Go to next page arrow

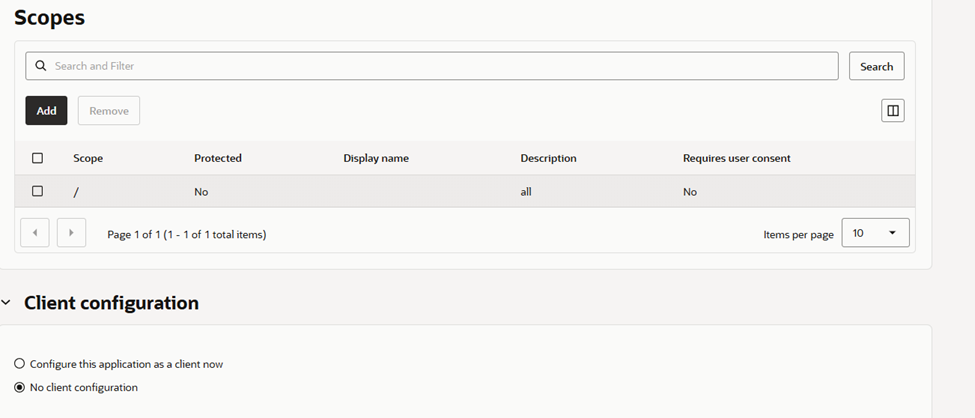point(71,233)
